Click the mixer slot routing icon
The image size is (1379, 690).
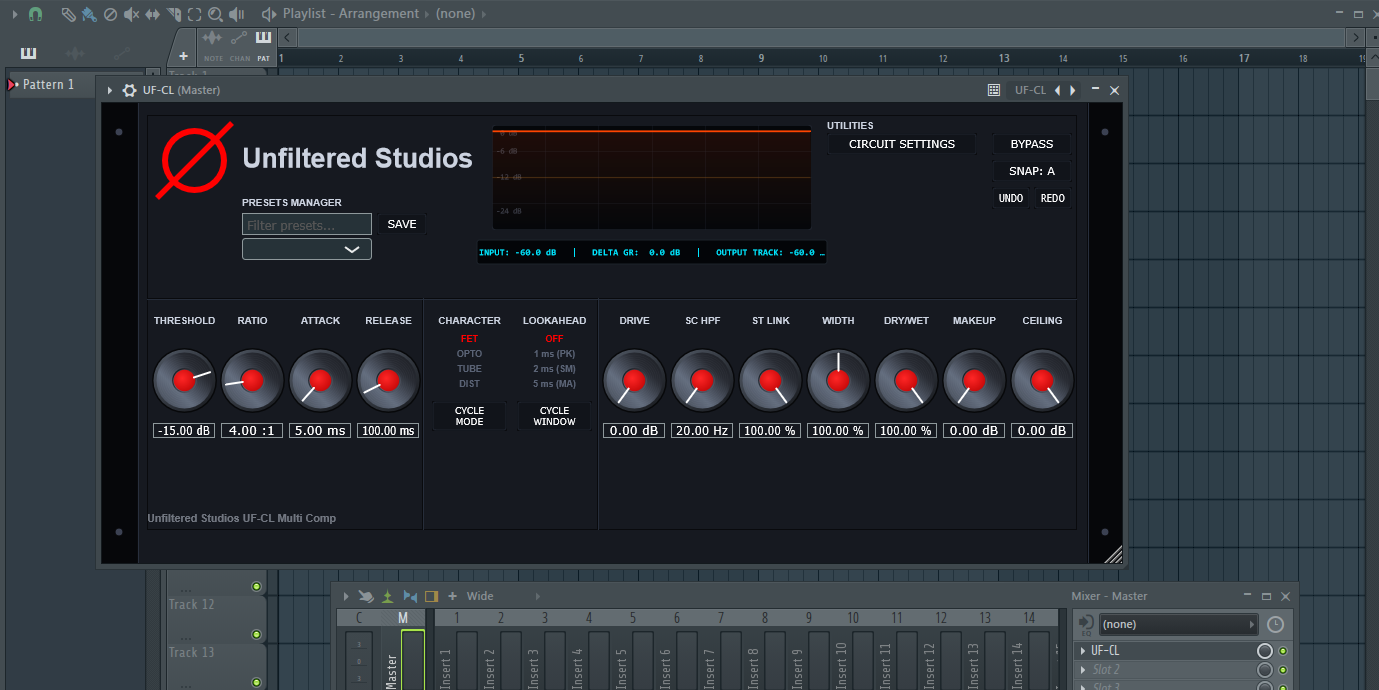click(x=1085, y=624)
